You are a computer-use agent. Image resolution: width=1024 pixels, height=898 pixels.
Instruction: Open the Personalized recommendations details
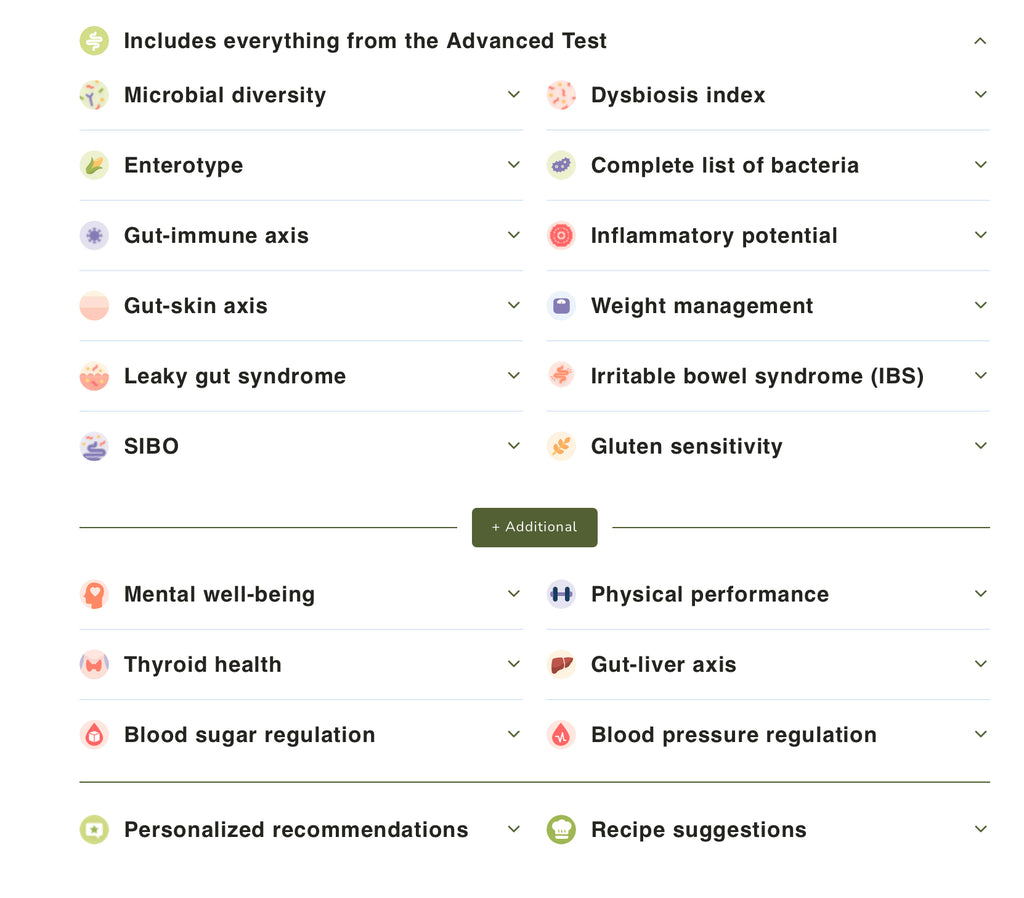[514, 829]
